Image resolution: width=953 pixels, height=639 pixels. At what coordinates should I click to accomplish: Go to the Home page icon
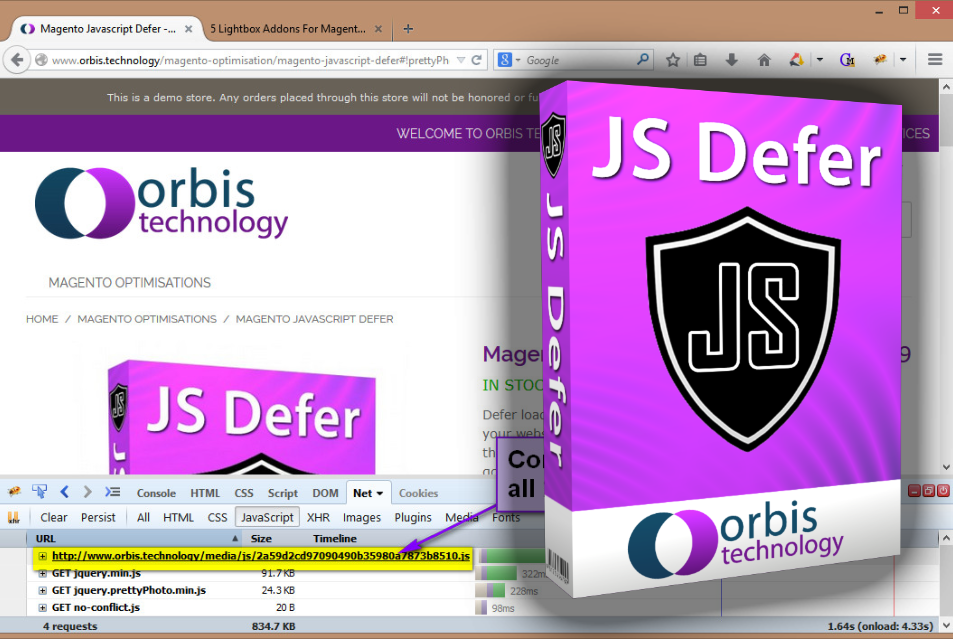[764, 60]
